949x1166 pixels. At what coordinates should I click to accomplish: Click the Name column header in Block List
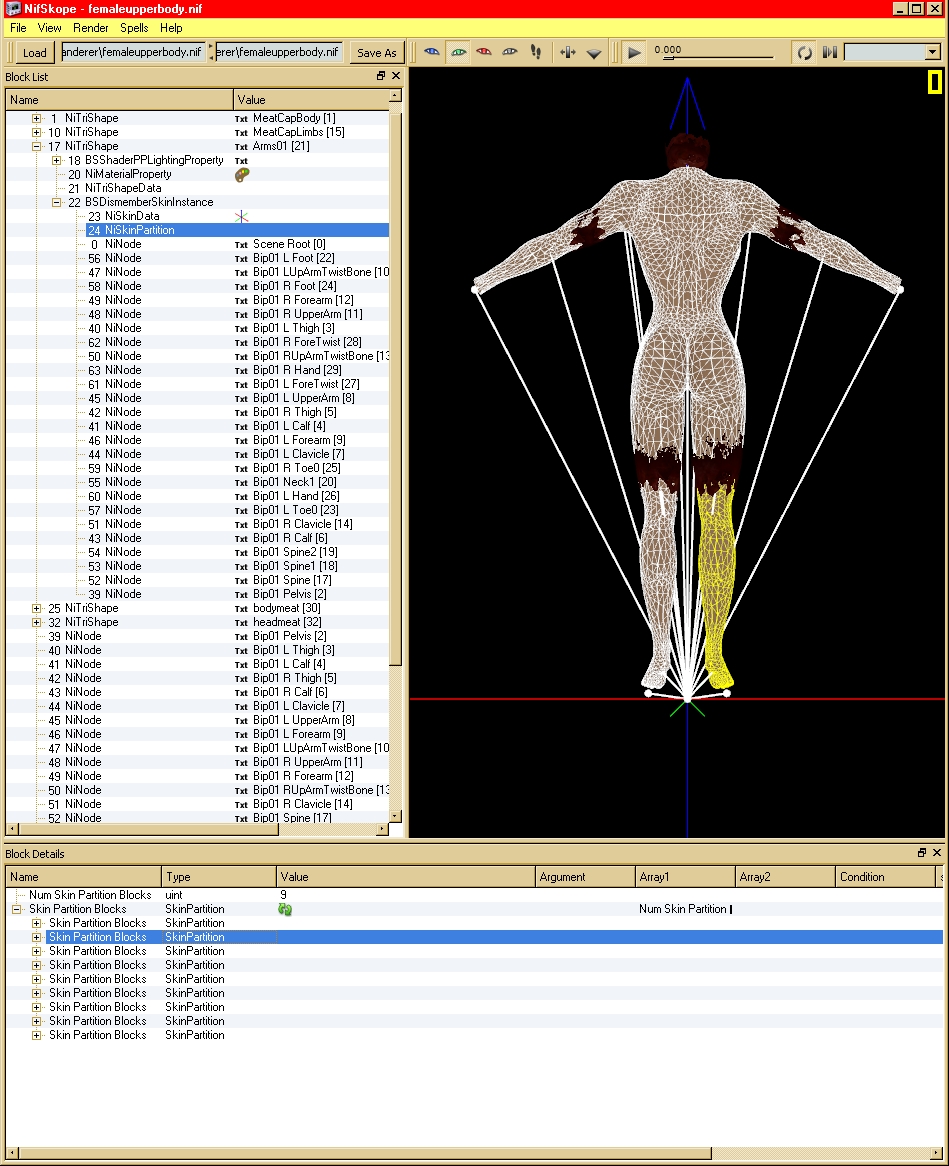(119, 100)
